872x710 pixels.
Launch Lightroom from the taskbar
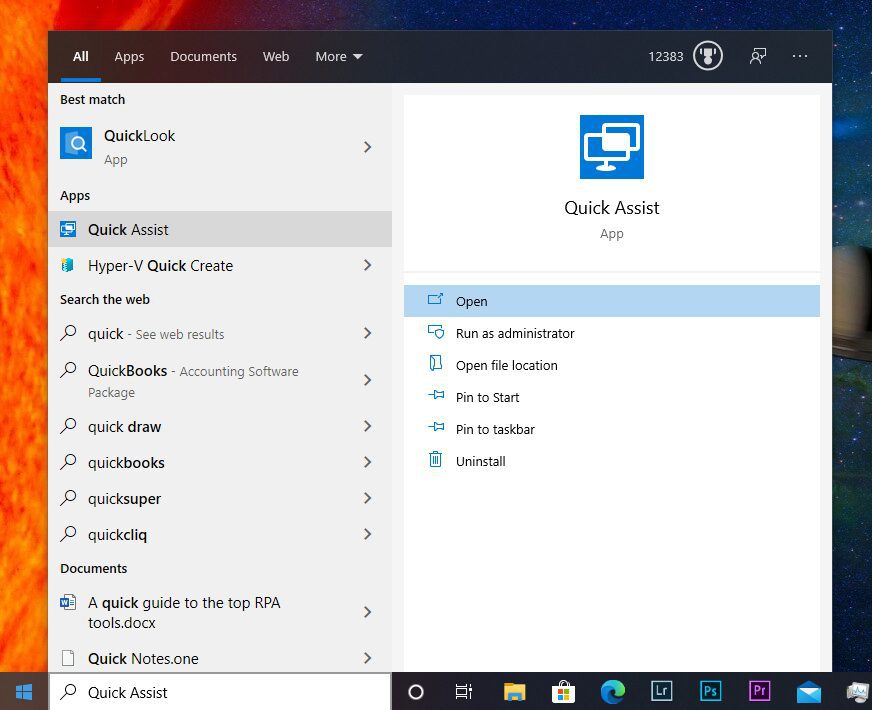pyautogui.click(x=661, y=691)
